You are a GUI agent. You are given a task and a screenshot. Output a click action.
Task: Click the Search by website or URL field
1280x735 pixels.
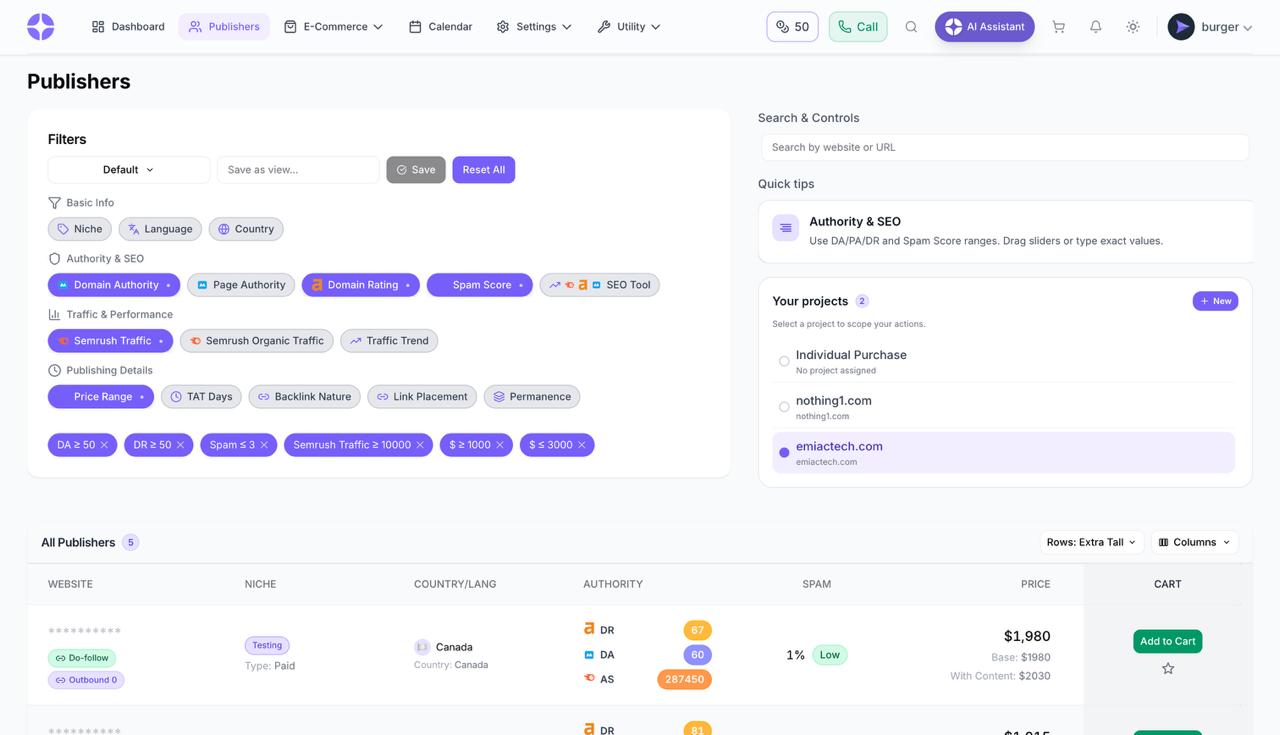[1004, 147]
